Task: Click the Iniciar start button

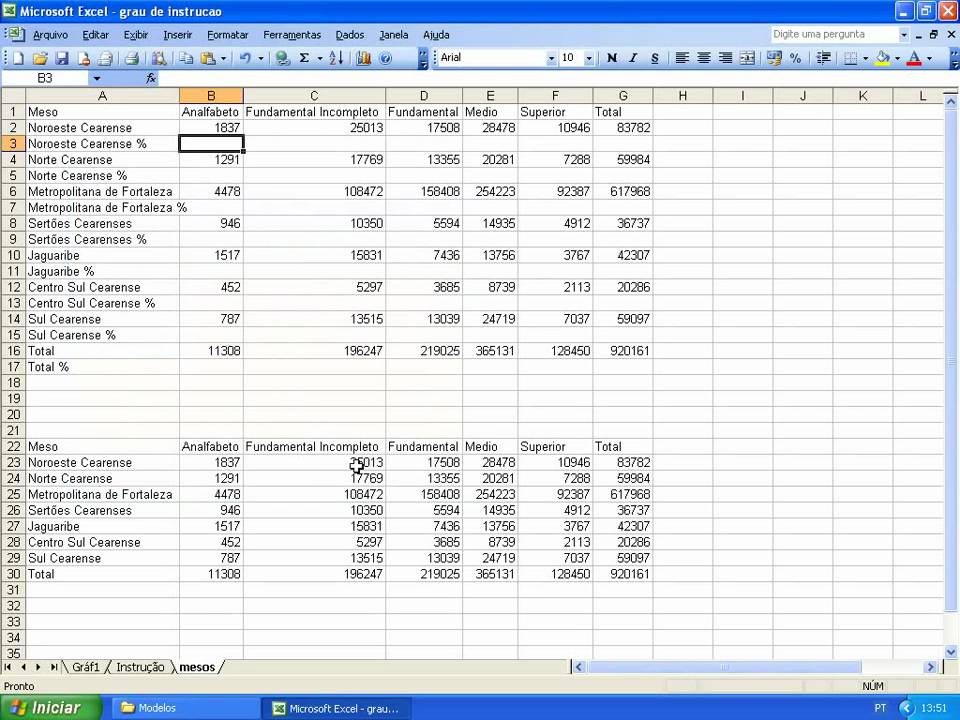Action: [x=50, y=708]
